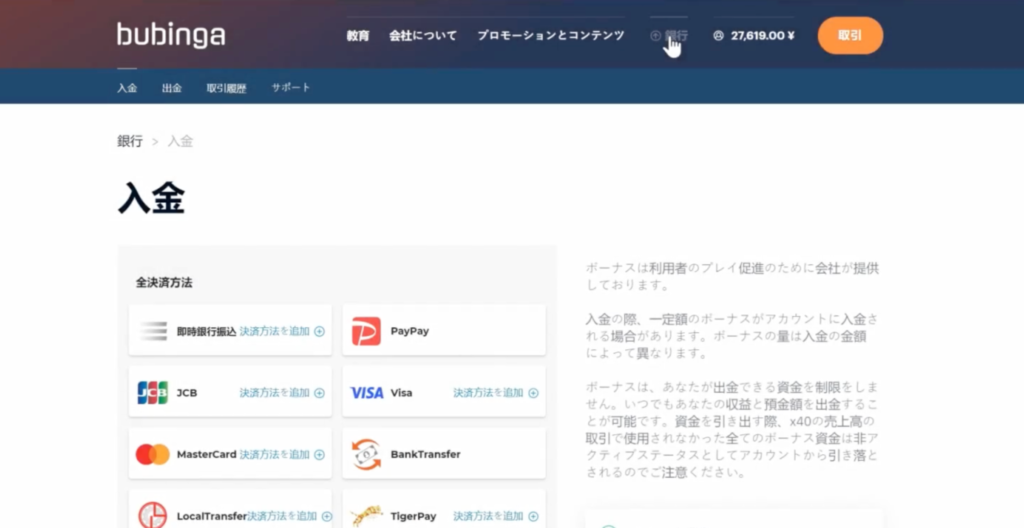The image size is (1024, 528).
Task: Click 決済方法を追加 next to JCB
Action: [281, 393]
